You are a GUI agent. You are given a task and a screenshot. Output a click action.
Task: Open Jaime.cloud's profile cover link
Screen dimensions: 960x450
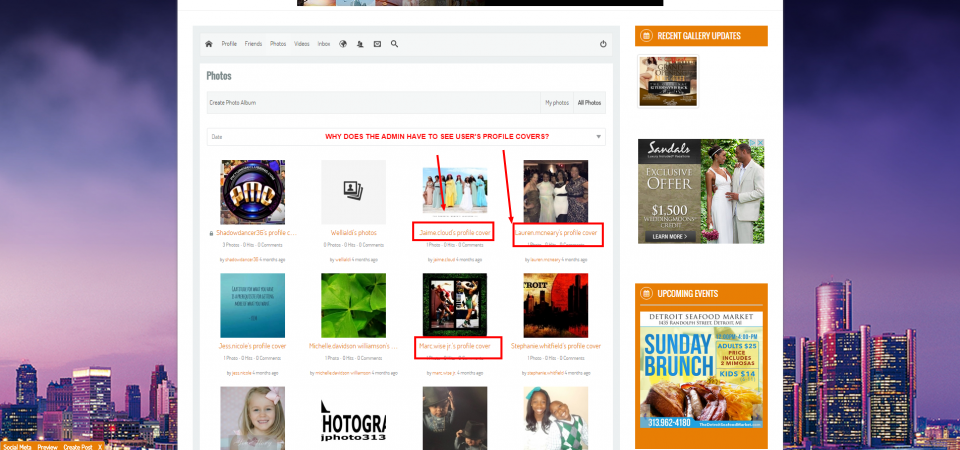tap(454, 233)
